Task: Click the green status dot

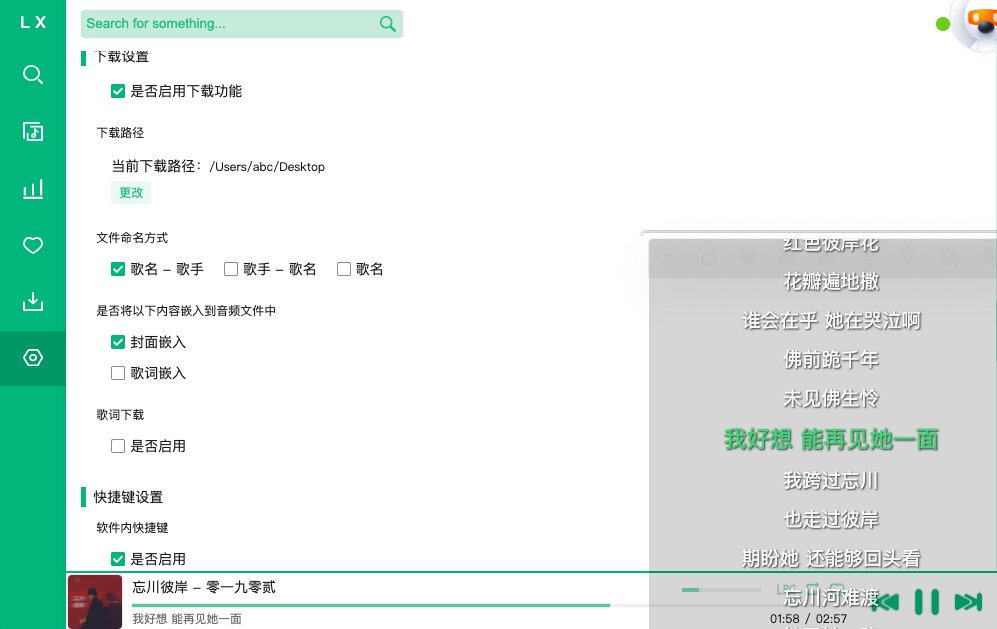Action: pyautogui.click(x=943, y=24)
